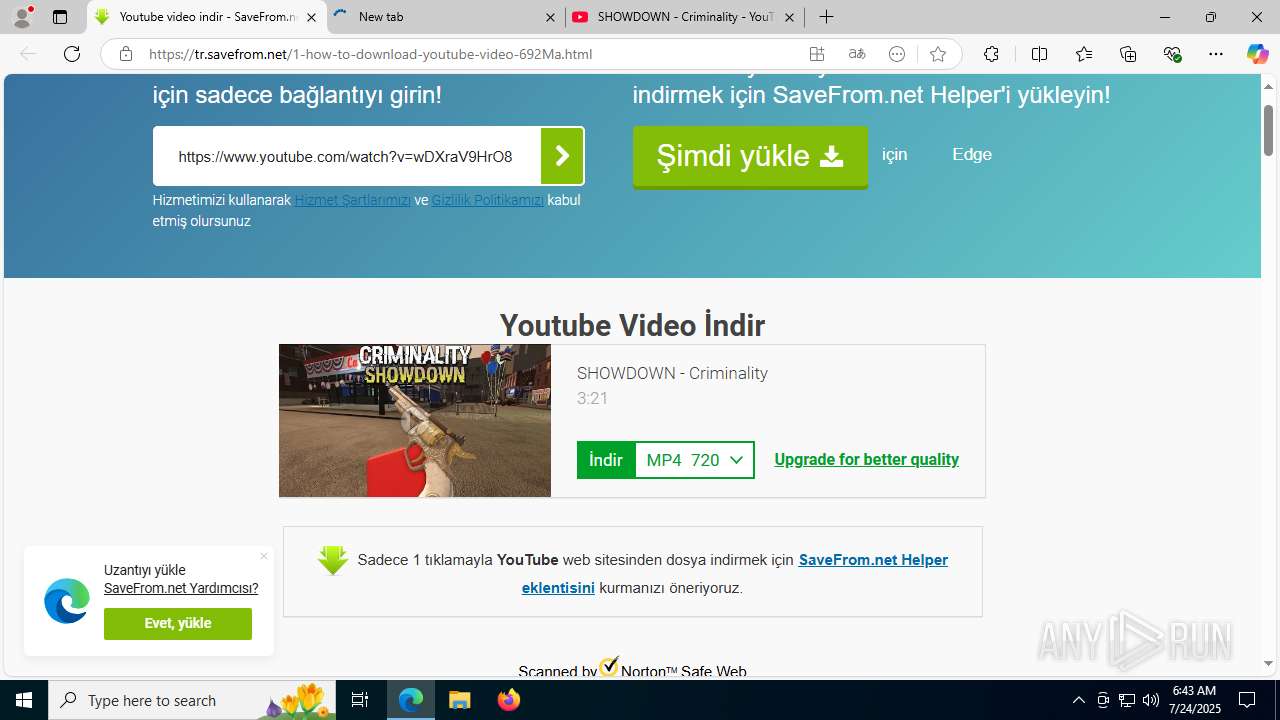Image resolution: width=1280 pixels, height=720 pixels.
Task: Open the volume speaker icon
Action: coord(1150,700)
